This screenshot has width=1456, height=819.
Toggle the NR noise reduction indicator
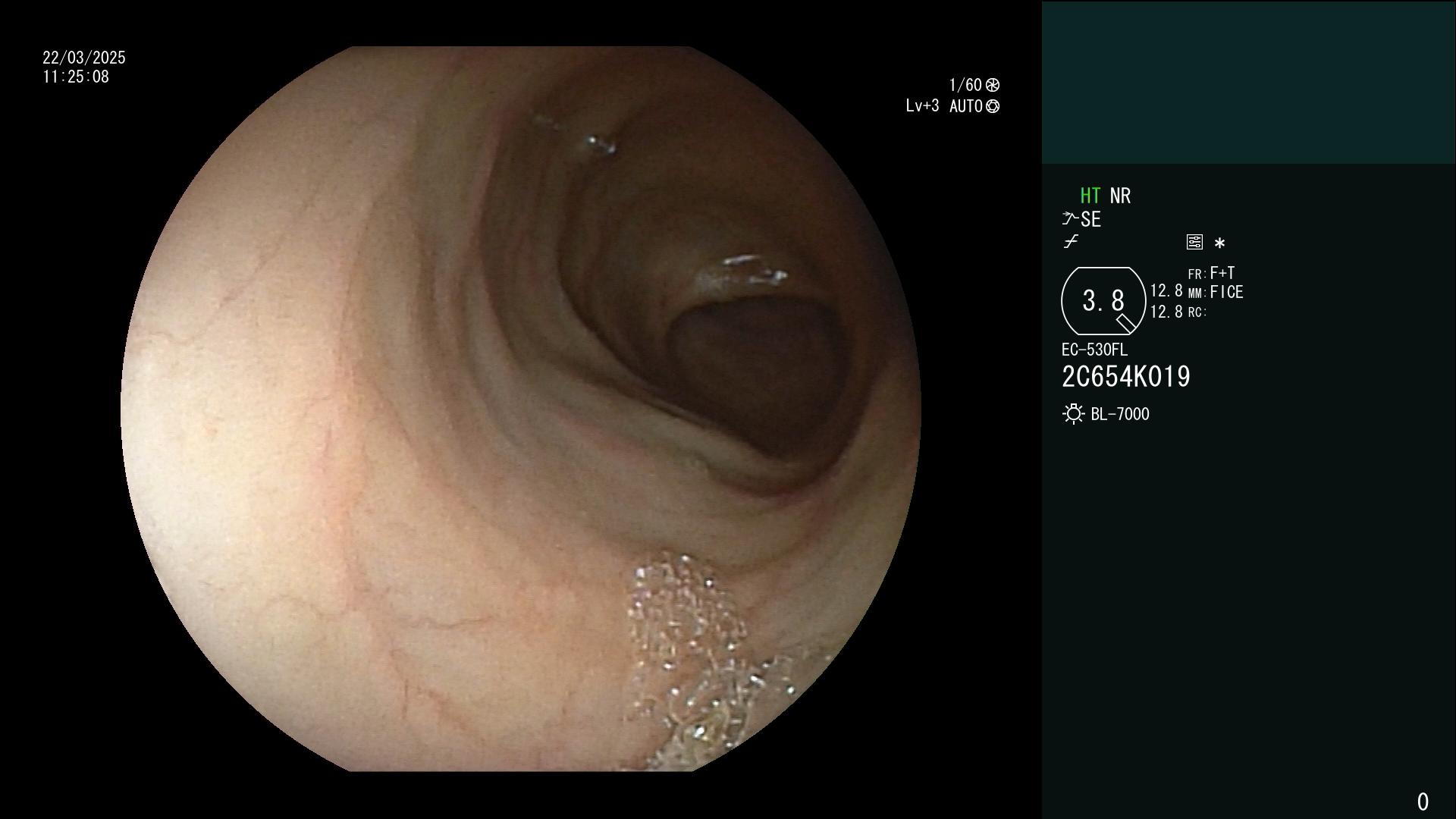[1120, 196]
